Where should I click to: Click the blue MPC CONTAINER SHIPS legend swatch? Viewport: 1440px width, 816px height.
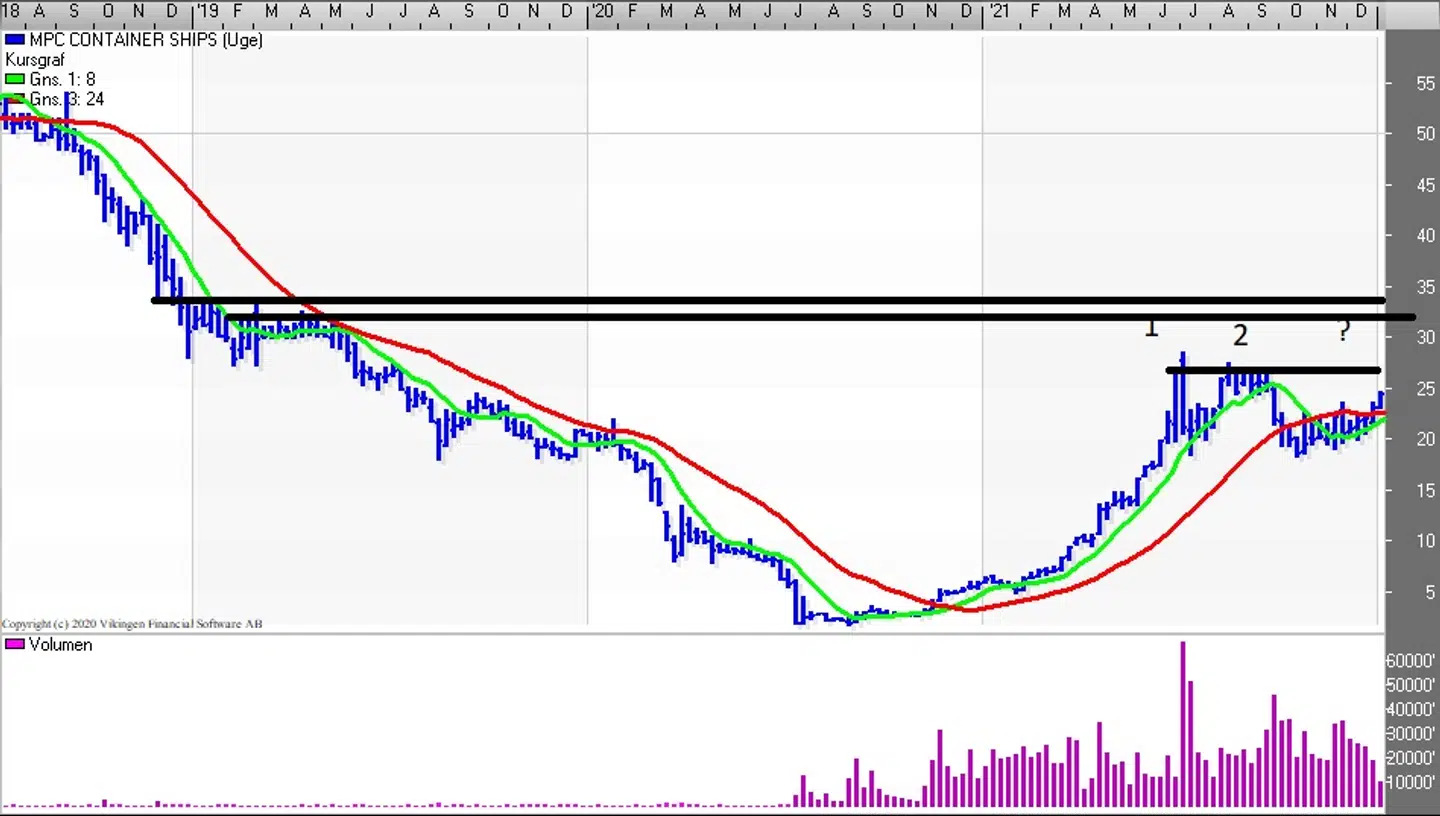[15, 41]
